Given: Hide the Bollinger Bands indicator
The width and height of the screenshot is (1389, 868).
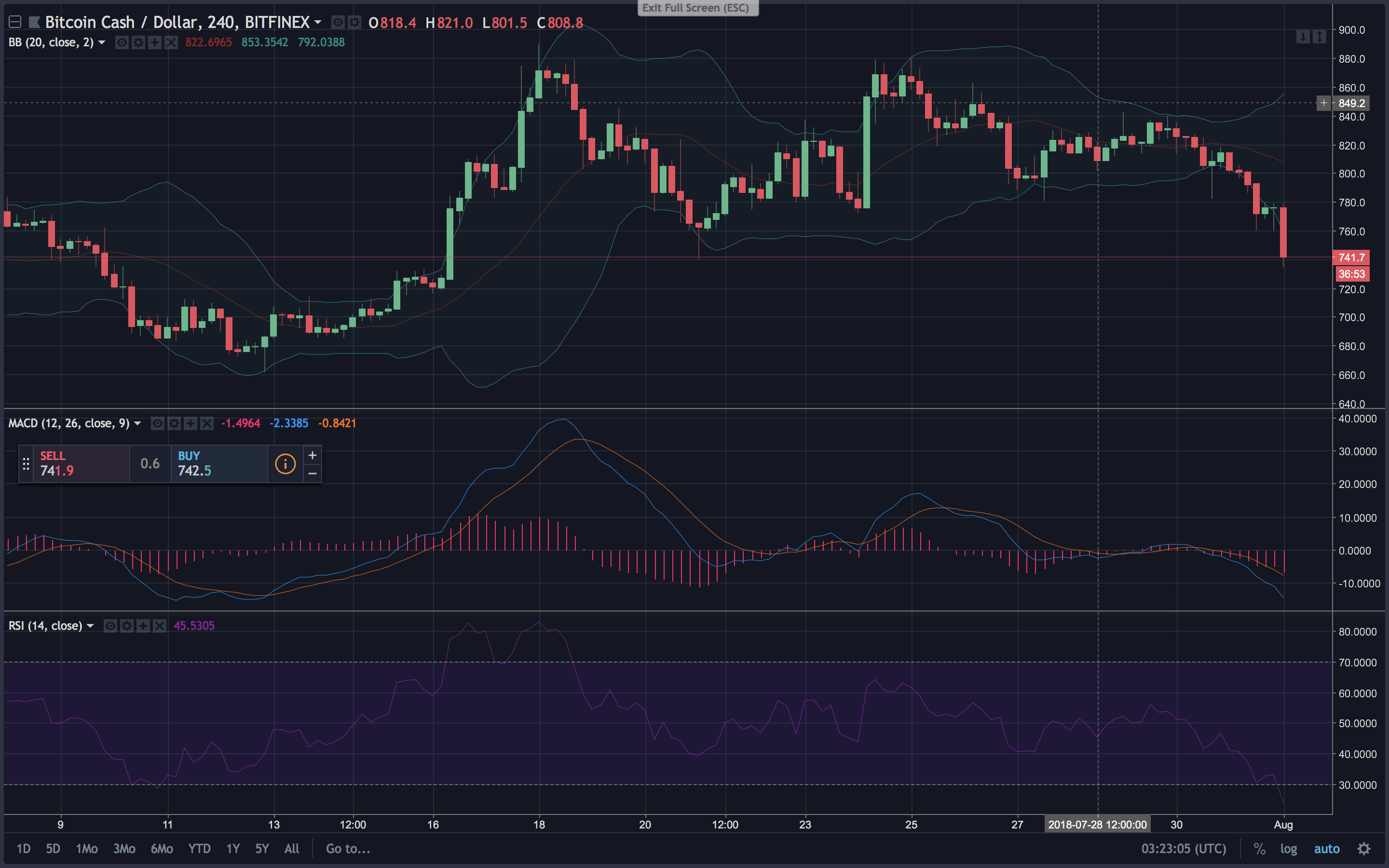Looking at the screenshot, I should coord(122,42).
